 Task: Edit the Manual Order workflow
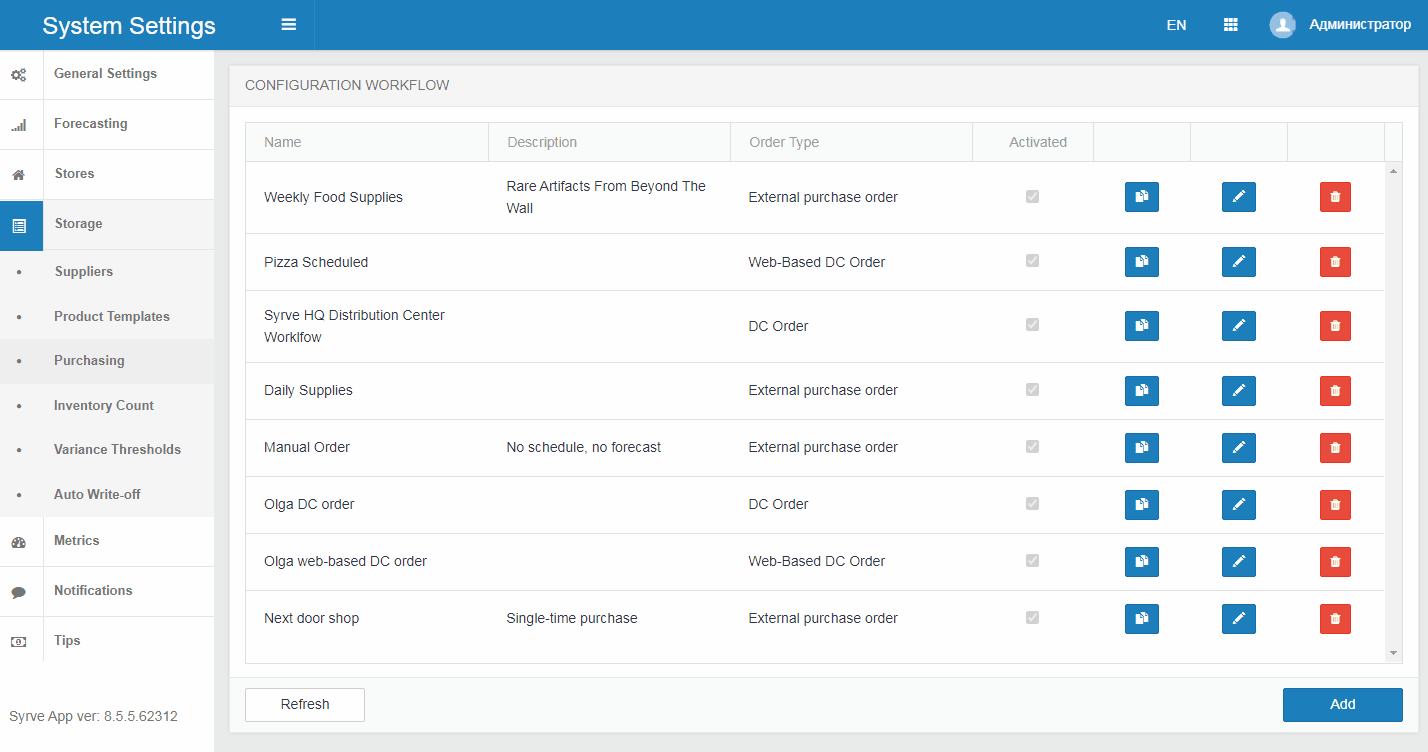1238,447
